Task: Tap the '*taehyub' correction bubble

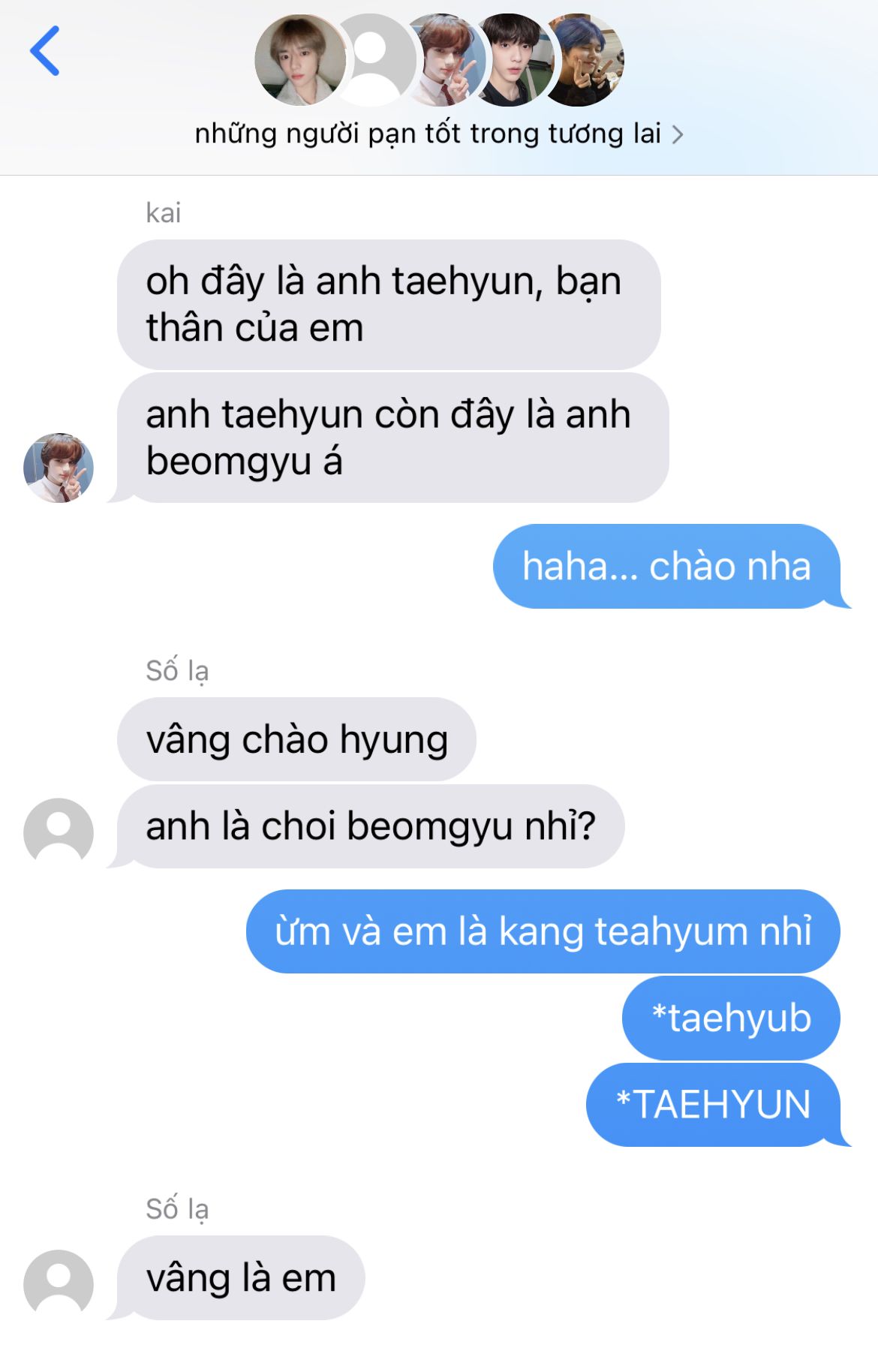Action: pos(731,1018)
